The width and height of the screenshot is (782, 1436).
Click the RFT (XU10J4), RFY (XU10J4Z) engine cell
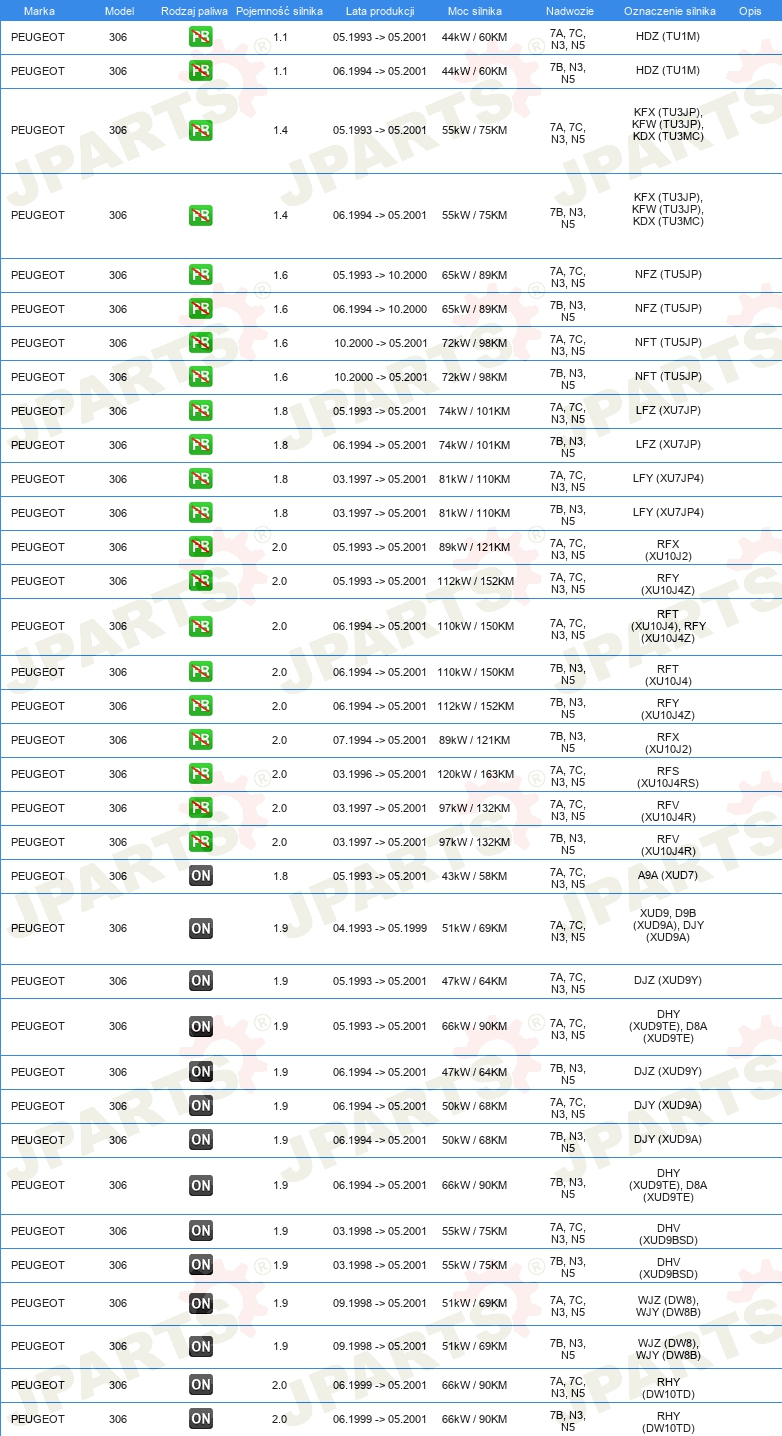point(669,626)
